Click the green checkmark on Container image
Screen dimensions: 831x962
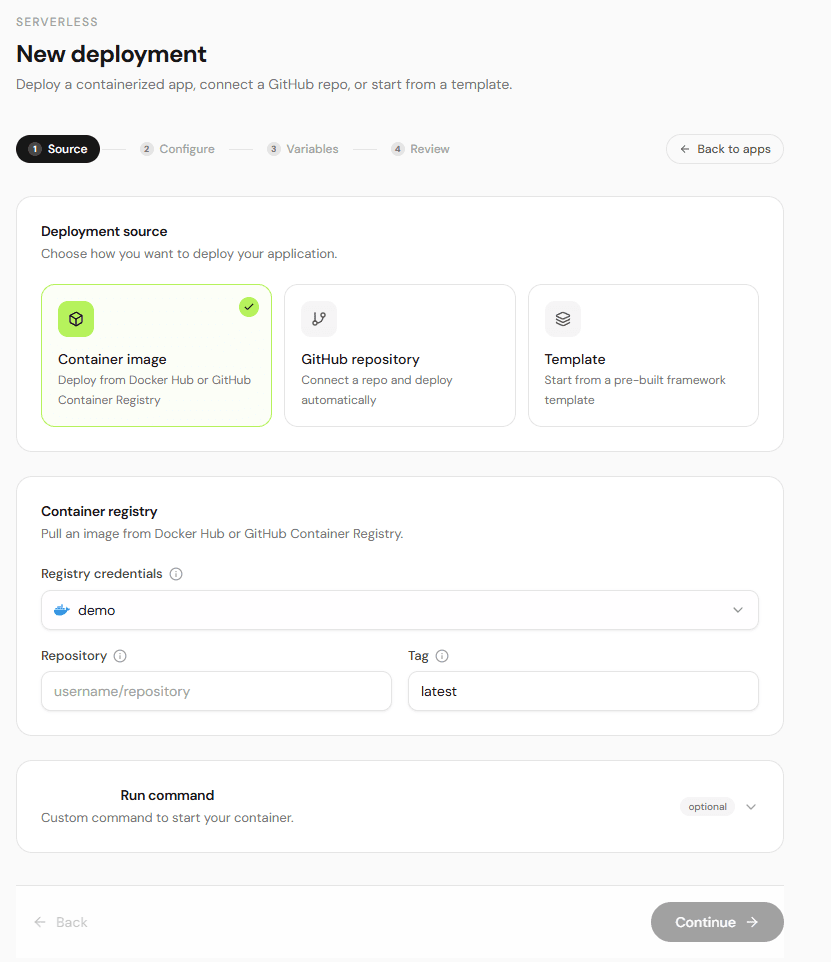pyautogui.click(x=249, y=307)
